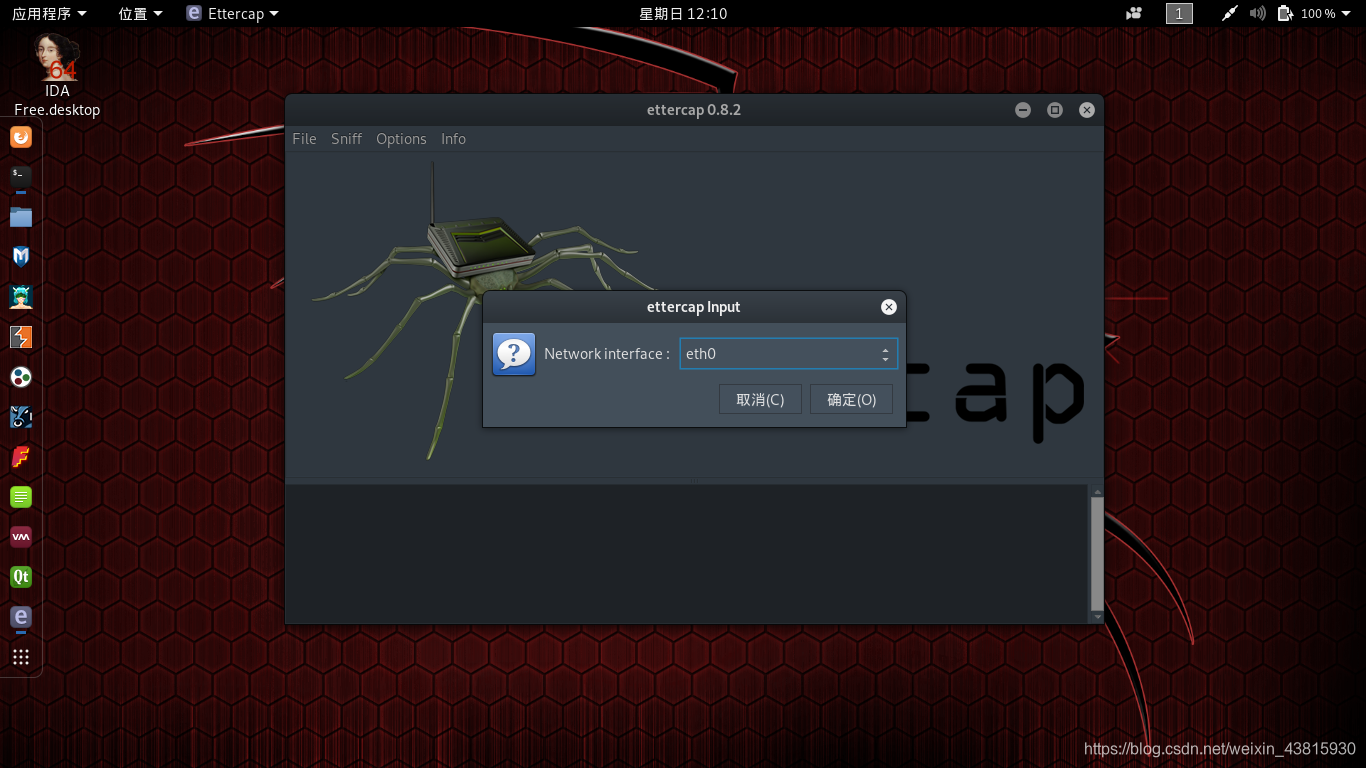Minimize the ettercap 0.8.2 window

pyautogui.click(x=1023, y=110)
